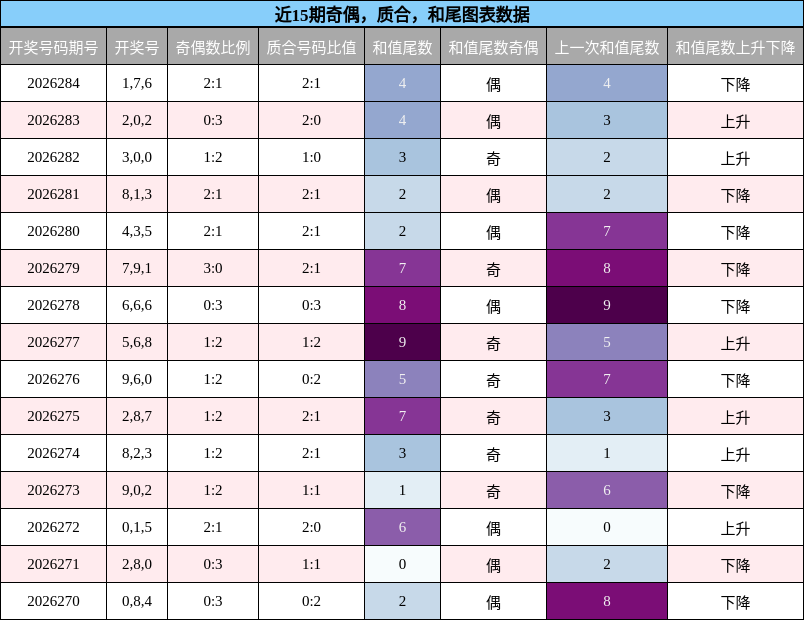Viewport: 804px width, 620px height.
Task: Click period number 2026270
Action: click(x=53, y=601)
